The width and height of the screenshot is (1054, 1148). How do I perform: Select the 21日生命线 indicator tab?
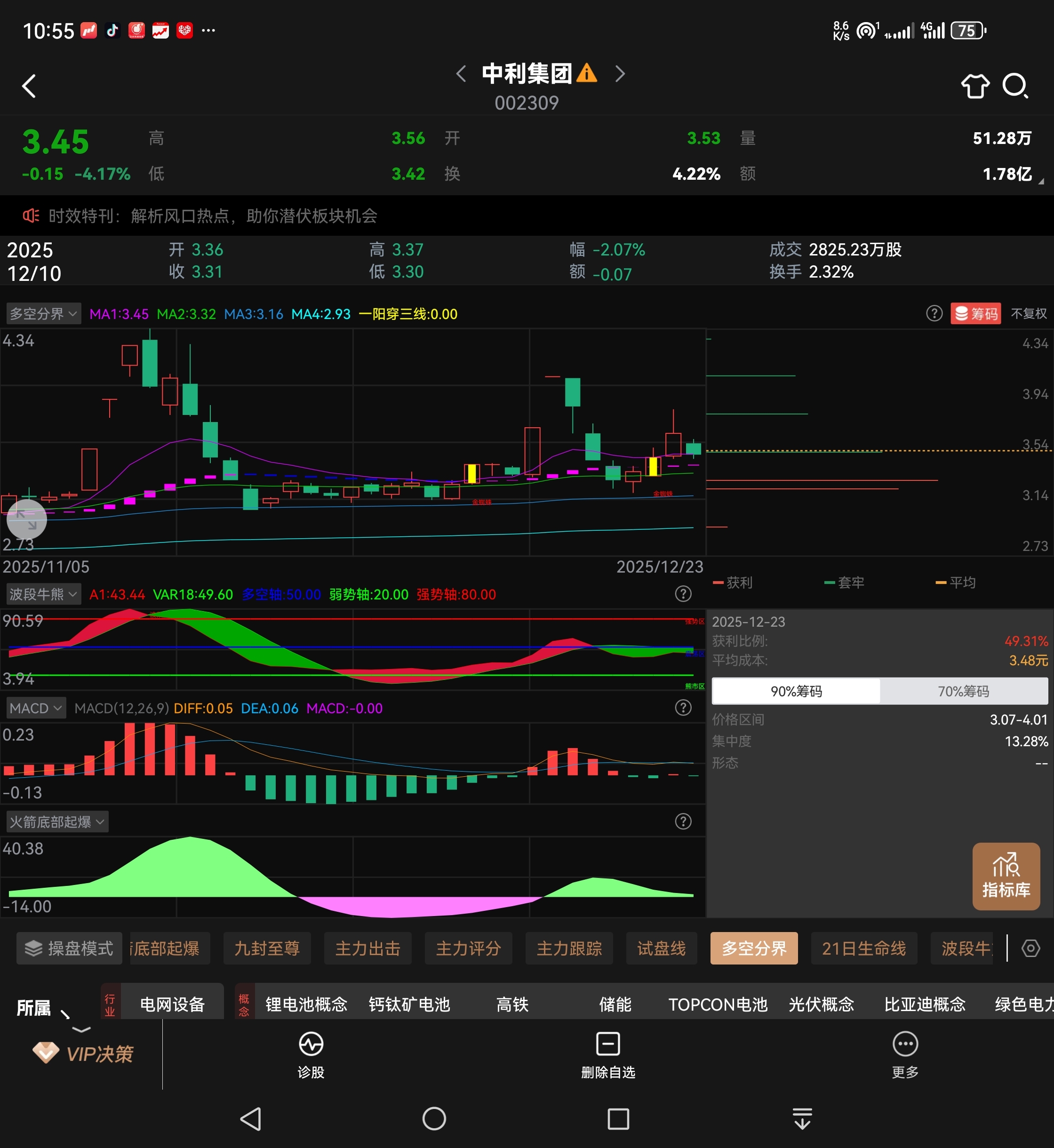click(863, 949)
